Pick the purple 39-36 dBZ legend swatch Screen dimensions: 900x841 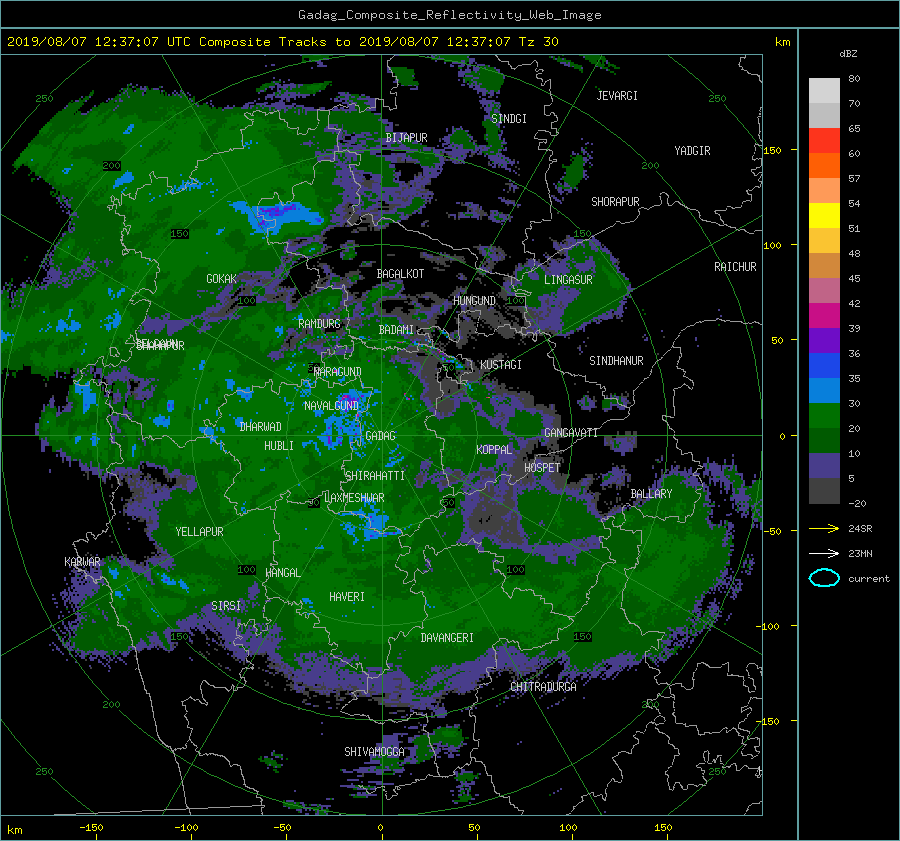824,341
